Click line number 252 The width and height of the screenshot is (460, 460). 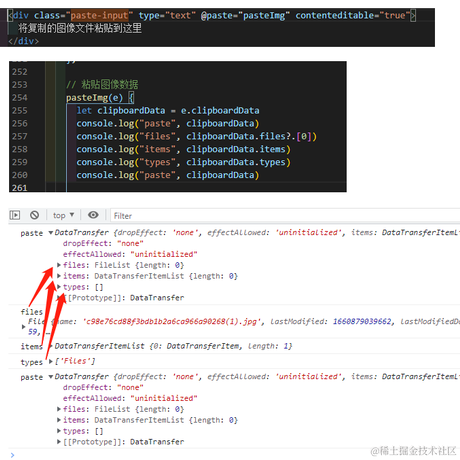pyautogui.click(x=20, y=72)
